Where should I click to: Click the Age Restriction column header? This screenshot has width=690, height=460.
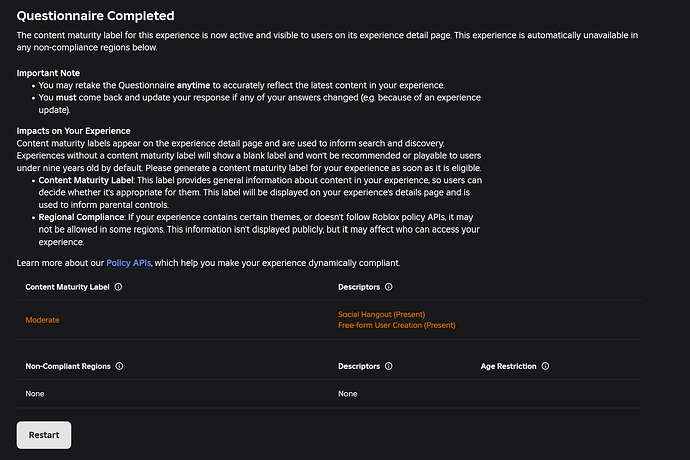(508, 366)
